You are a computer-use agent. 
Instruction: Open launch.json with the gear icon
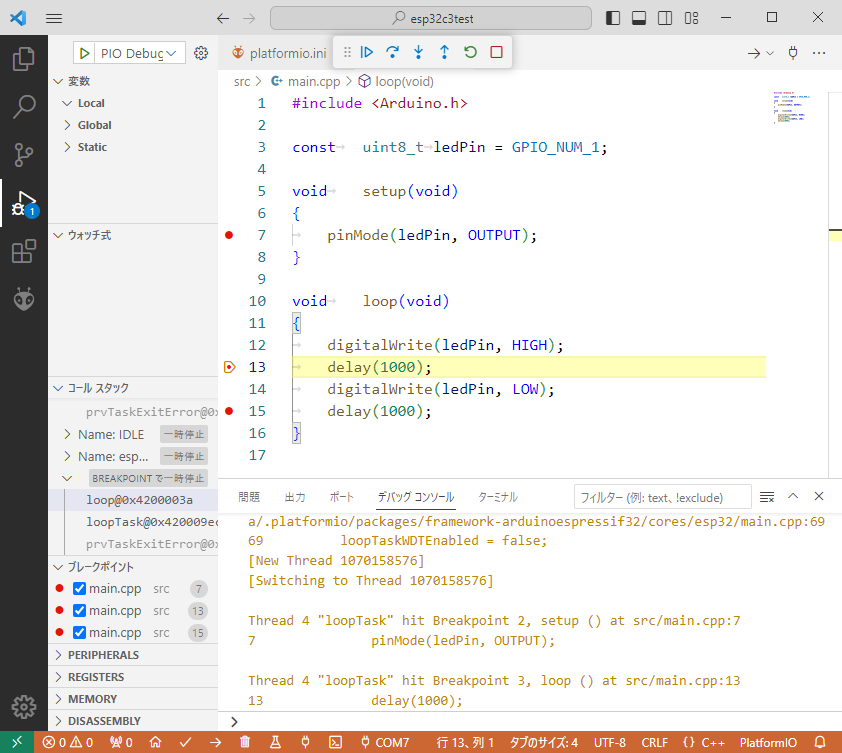(201, 53)
